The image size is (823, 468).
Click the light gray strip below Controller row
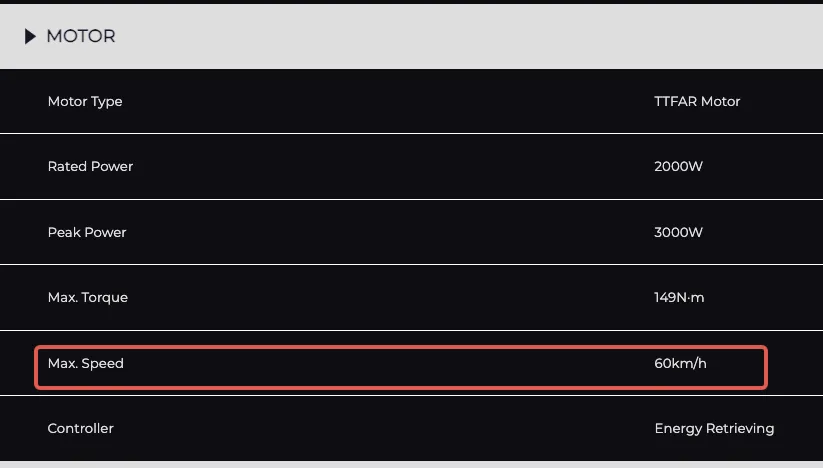point(400,464)
